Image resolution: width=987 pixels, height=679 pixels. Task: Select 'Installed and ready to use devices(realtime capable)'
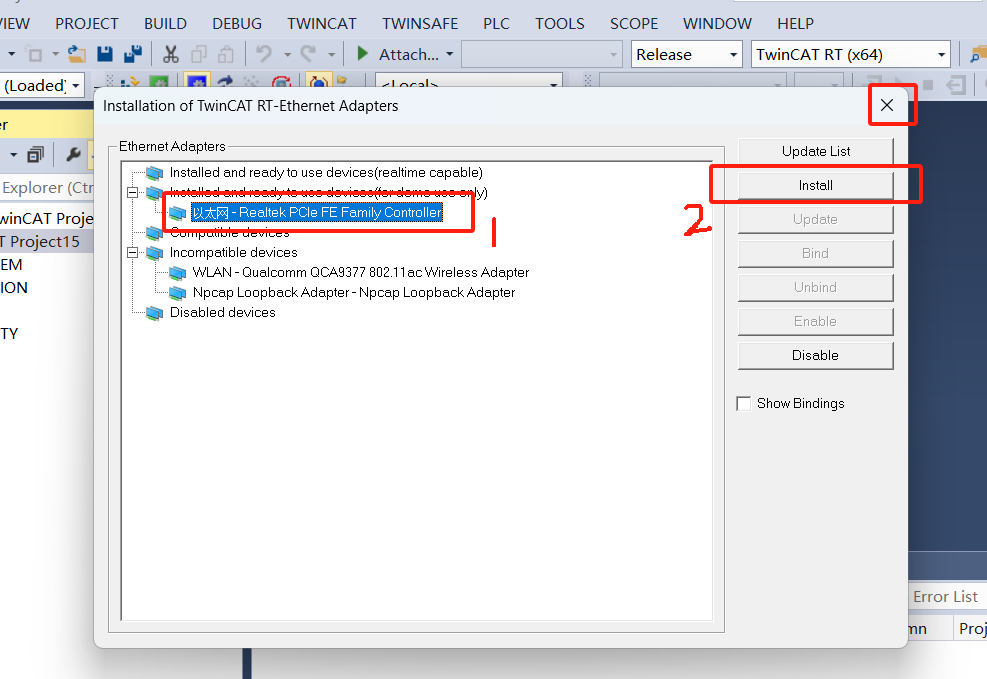(325, 172)
